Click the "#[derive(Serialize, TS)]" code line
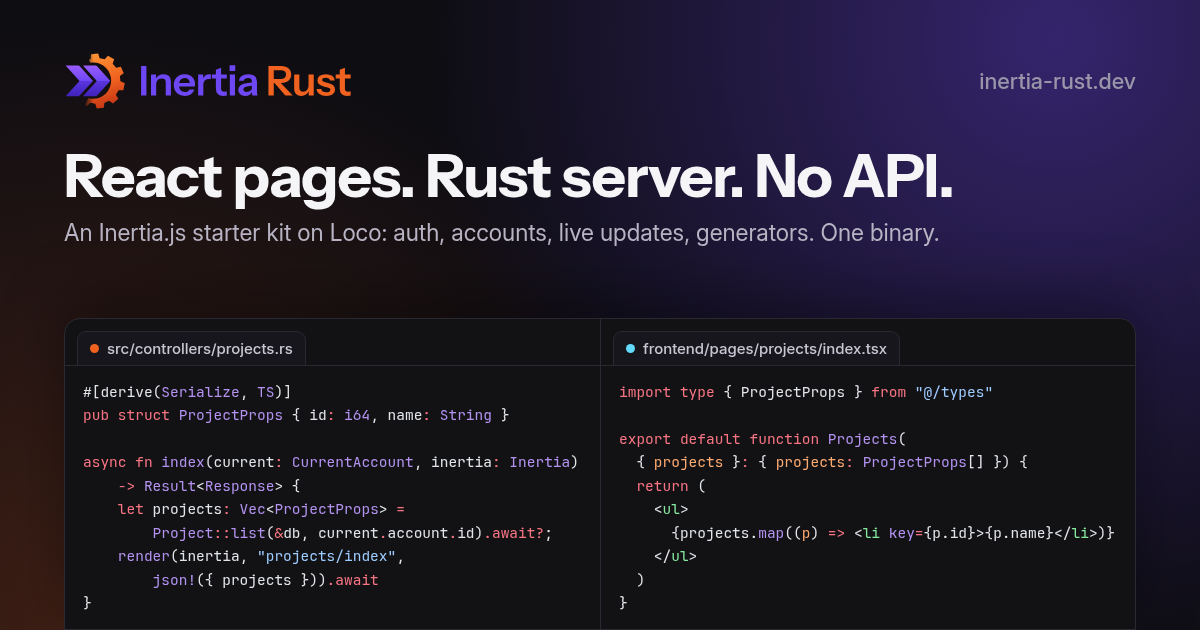The width and height of the screenshot is (1200, 630). click(x=187, y=391)
